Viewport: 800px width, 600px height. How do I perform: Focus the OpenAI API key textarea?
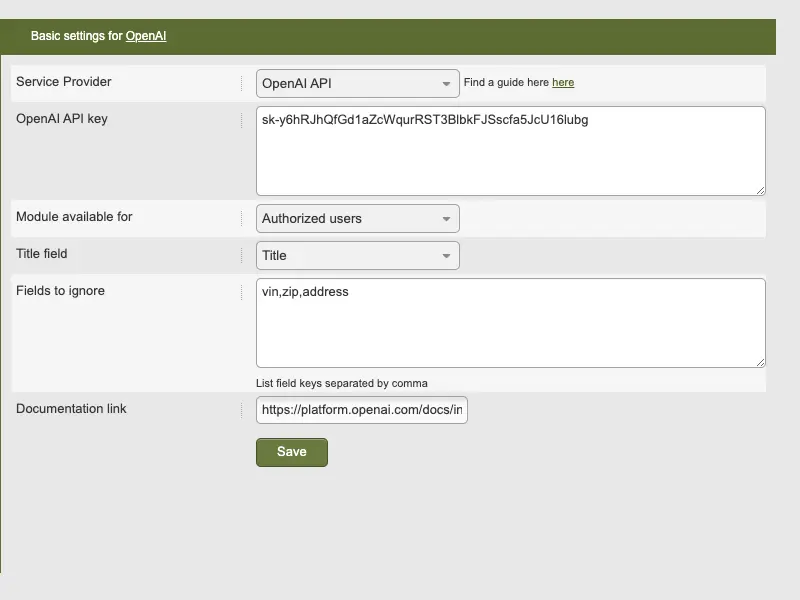(511, 151)
